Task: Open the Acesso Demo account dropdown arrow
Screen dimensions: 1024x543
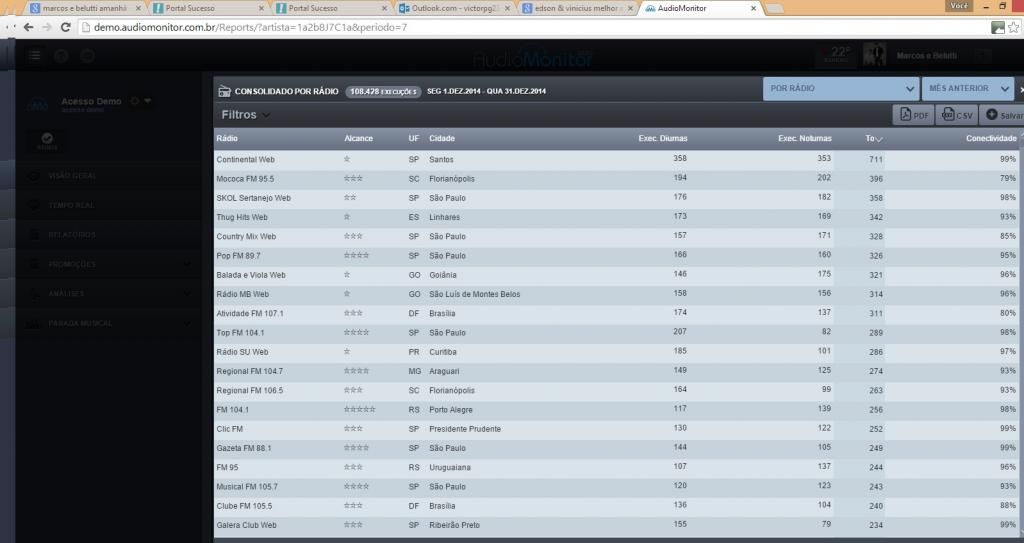Action: (148, 101)
